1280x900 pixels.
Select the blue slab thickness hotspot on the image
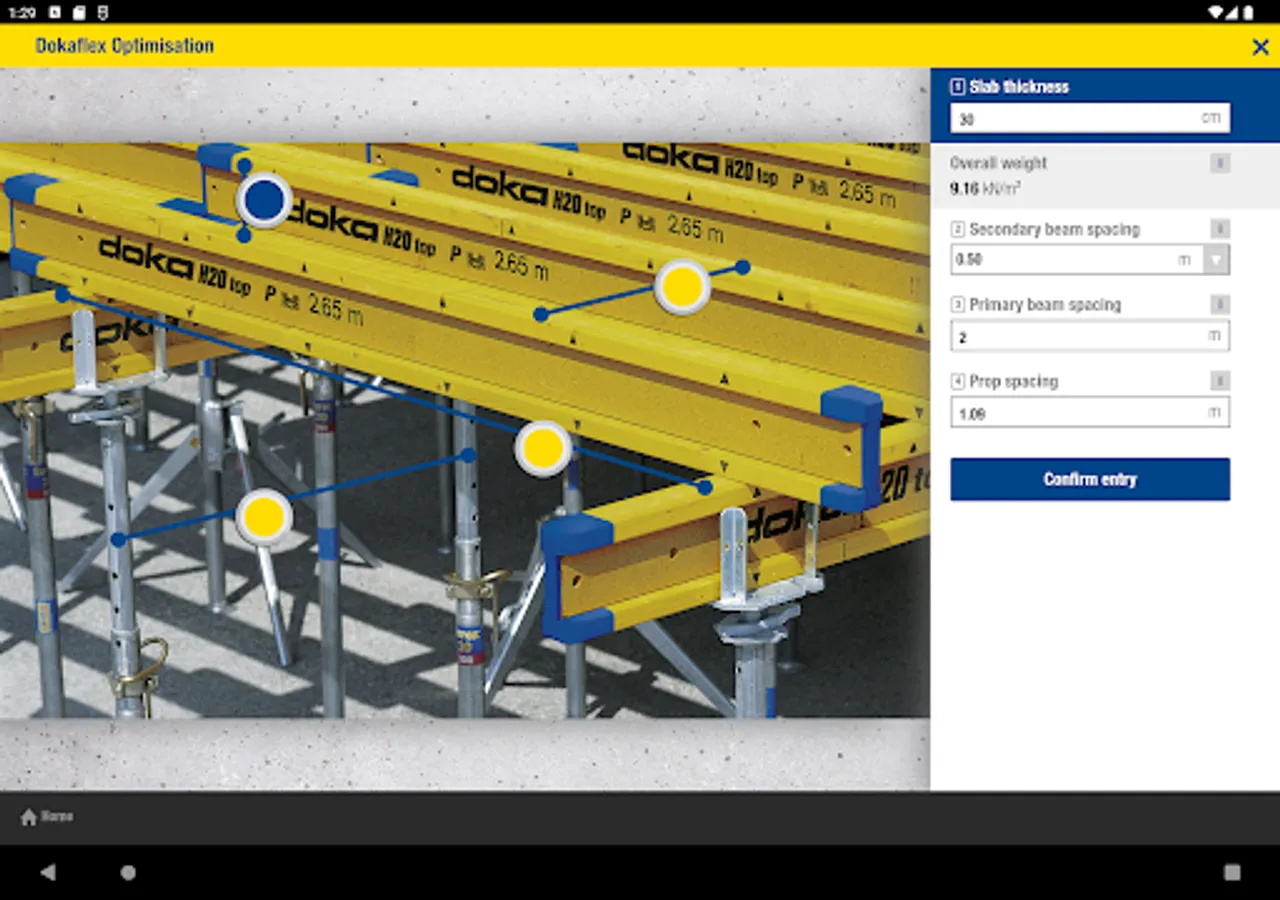[264, 200]
